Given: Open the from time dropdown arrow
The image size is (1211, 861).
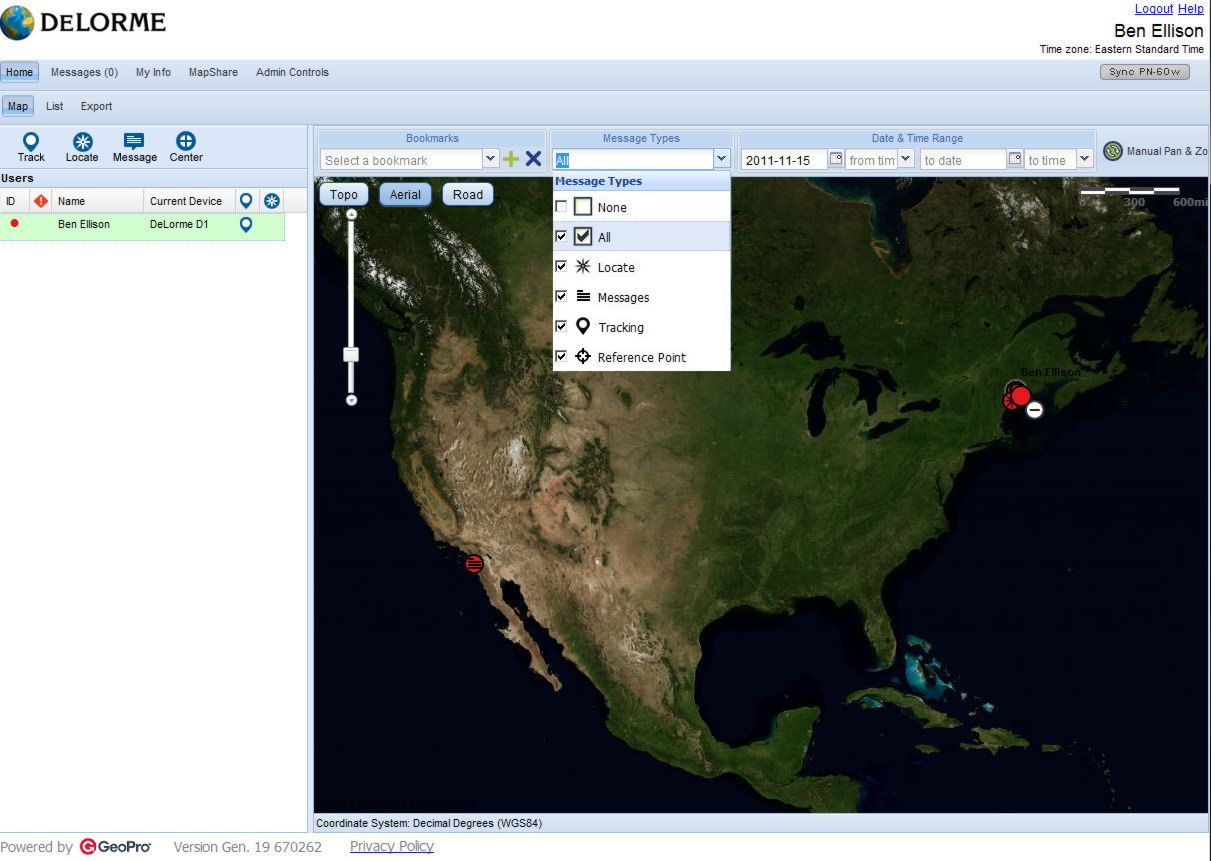Looking at the screenshot, I should tap(905, 159).
